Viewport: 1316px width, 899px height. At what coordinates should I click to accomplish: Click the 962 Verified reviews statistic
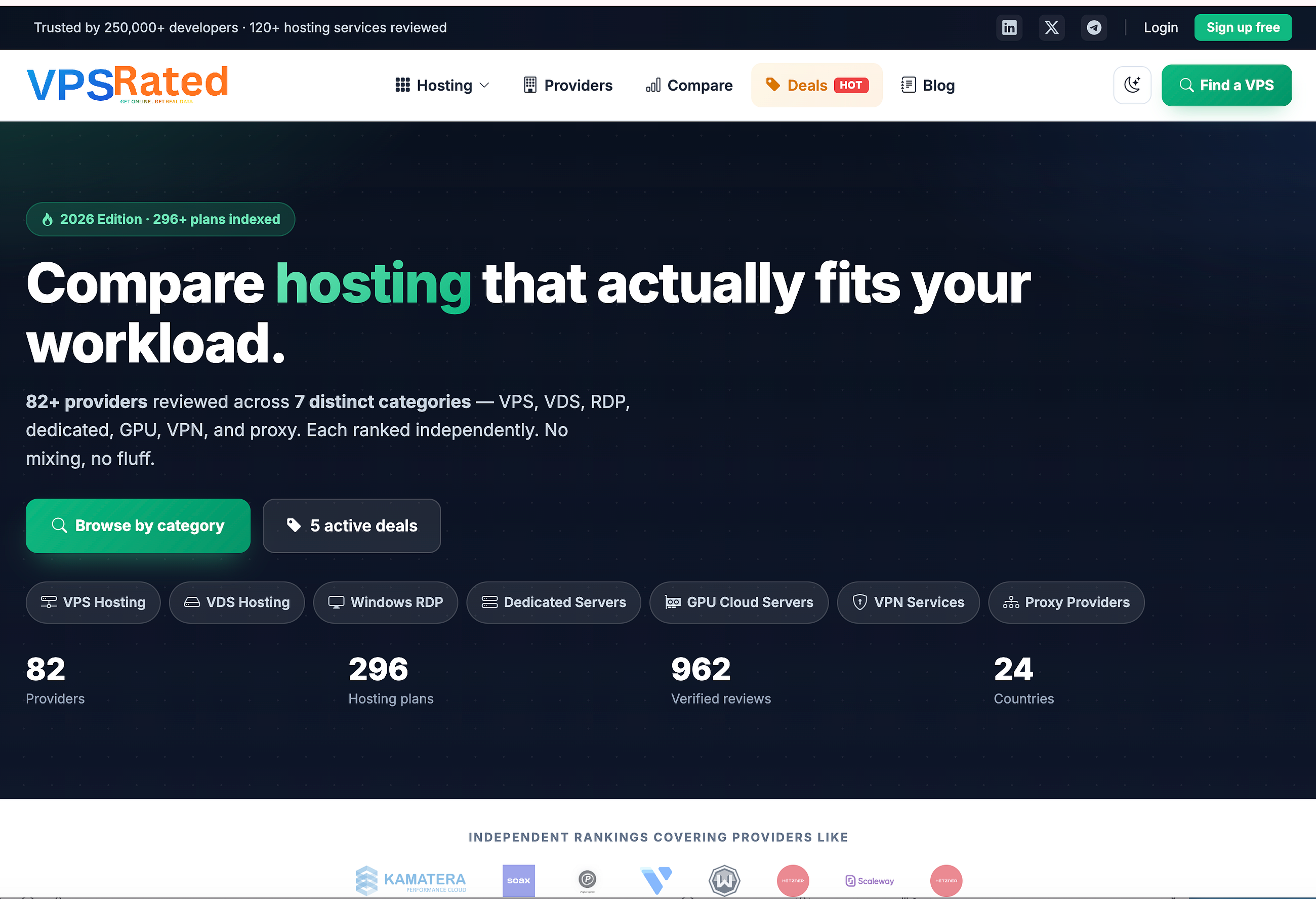[x=721, y=680]
